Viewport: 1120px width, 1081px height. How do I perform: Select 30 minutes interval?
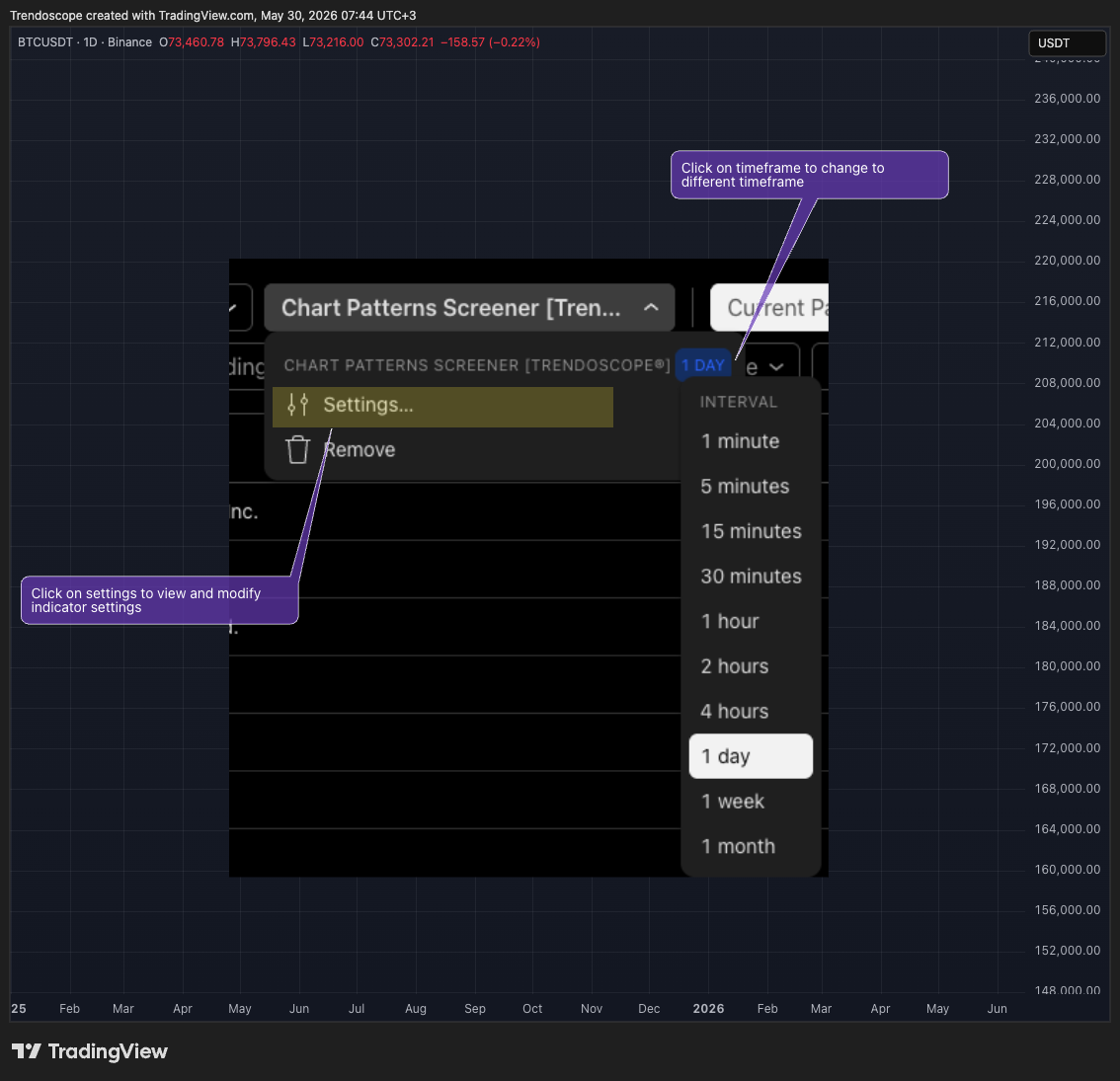point(750,577)
